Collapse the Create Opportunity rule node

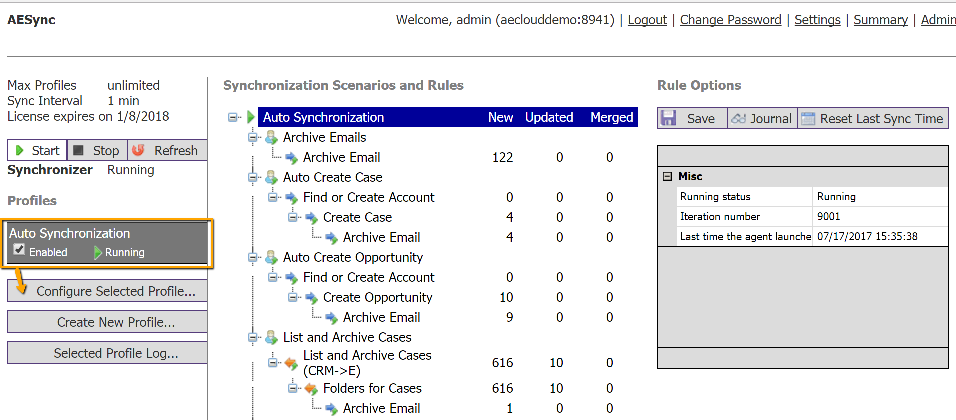[293, 297]
